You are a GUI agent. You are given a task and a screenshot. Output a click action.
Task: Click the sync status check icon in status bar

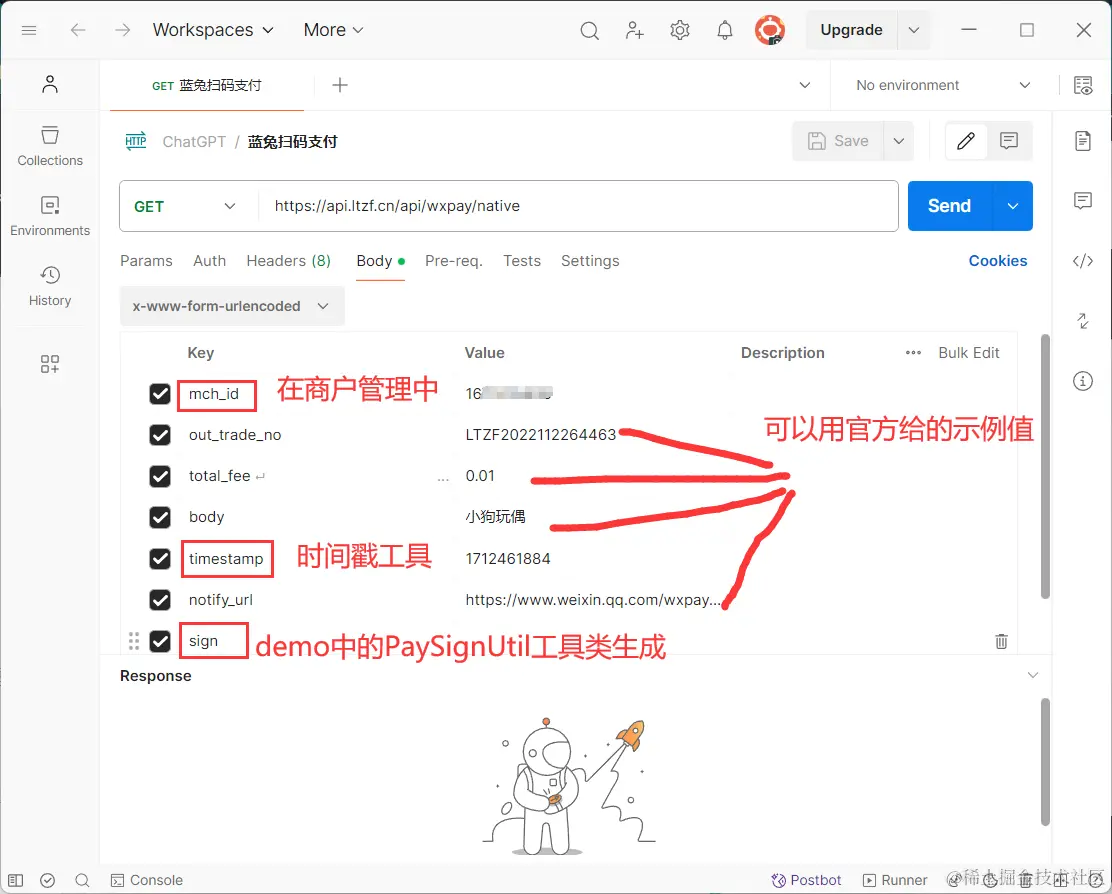click(48, 881)
